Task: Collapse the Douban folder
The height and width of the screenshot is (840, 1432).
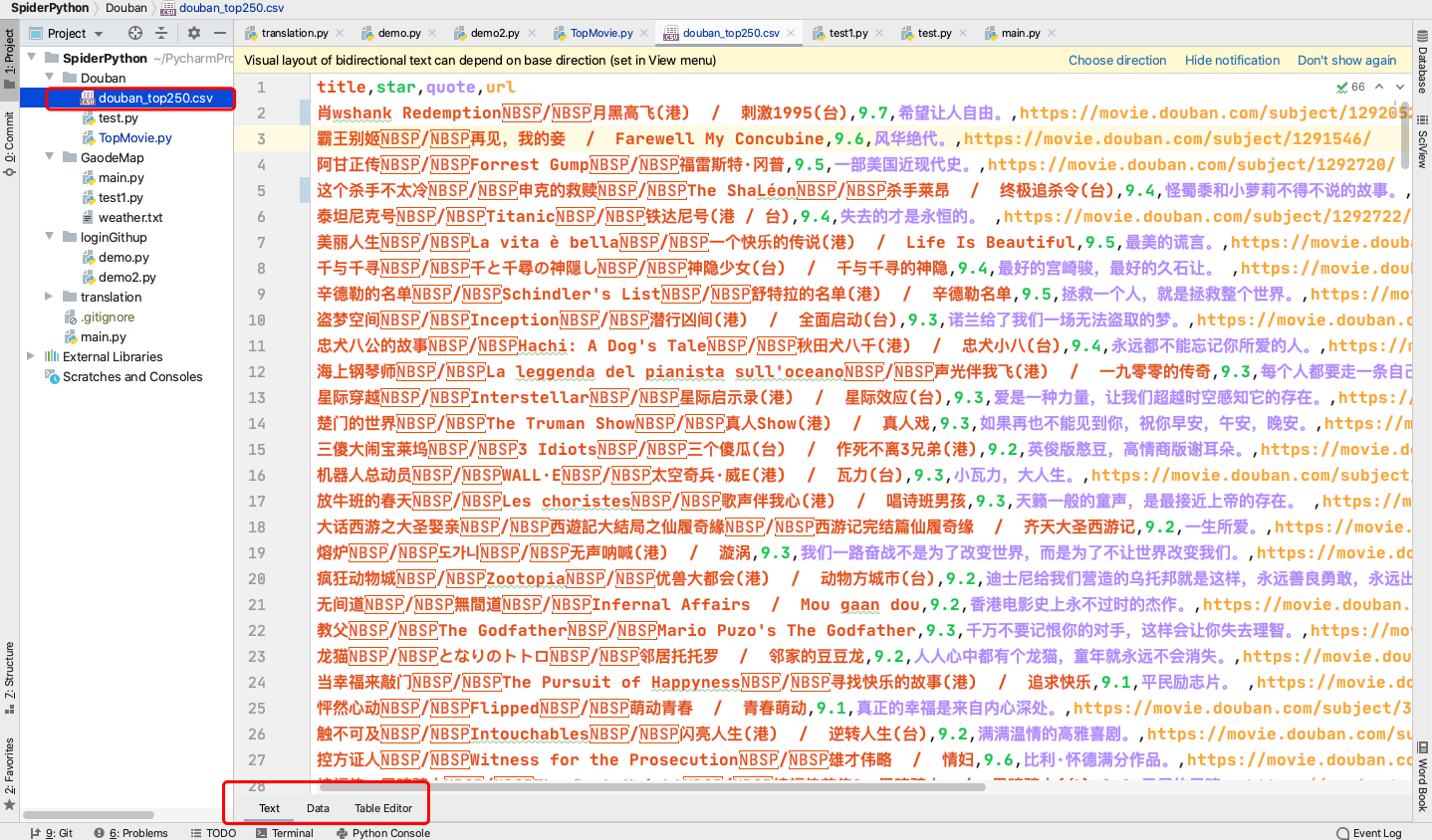Action: tap(50, 78)
